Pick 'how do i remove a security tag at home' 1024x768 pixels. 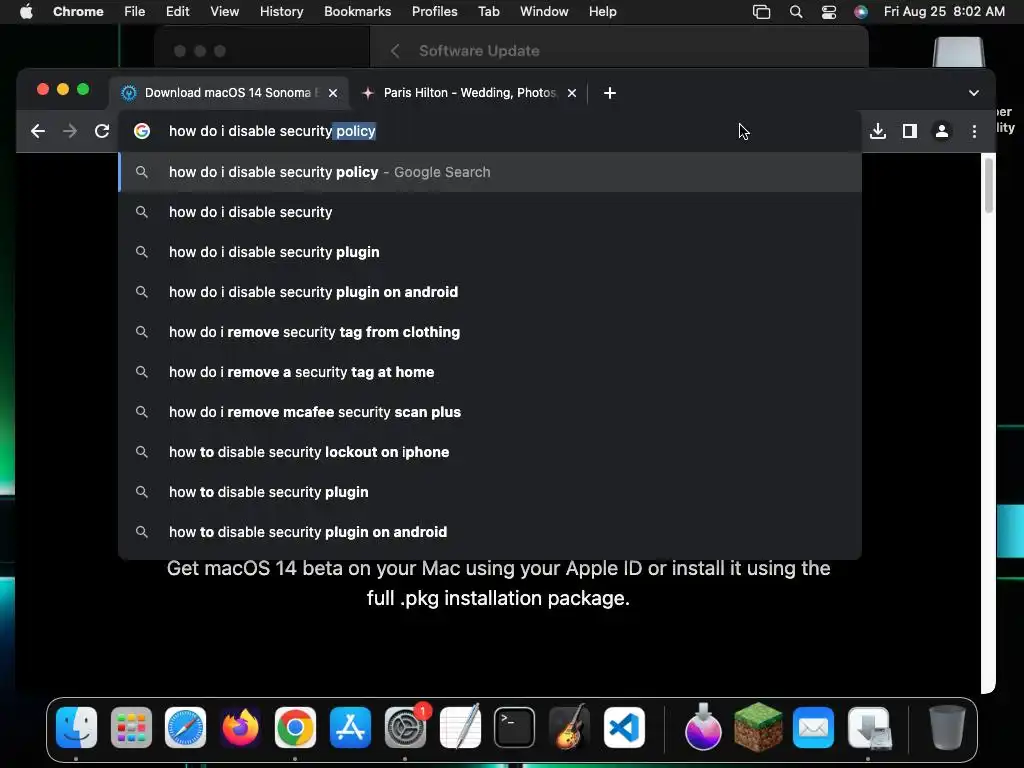click(490, 372)
